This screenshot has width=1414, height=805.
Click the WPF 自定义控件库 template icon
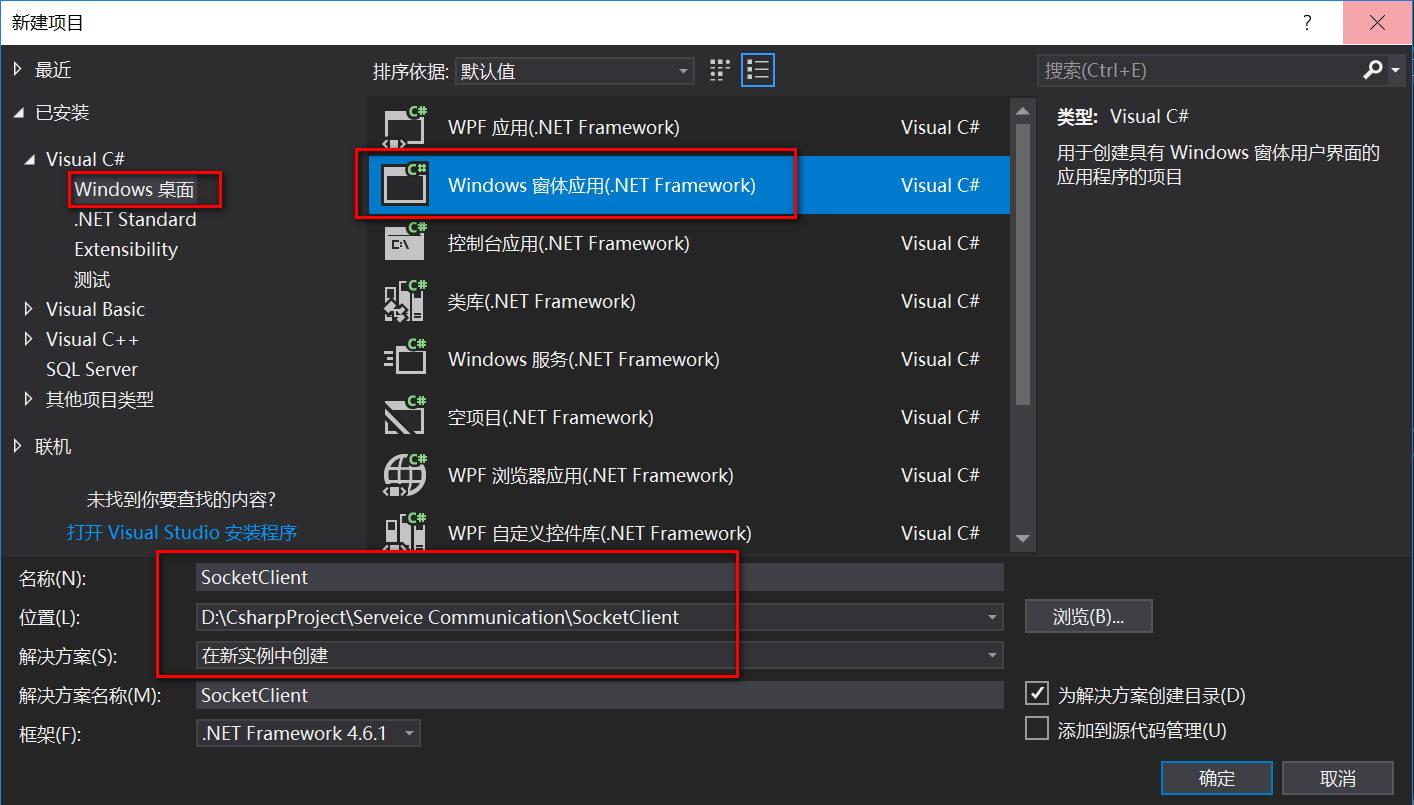406,531
